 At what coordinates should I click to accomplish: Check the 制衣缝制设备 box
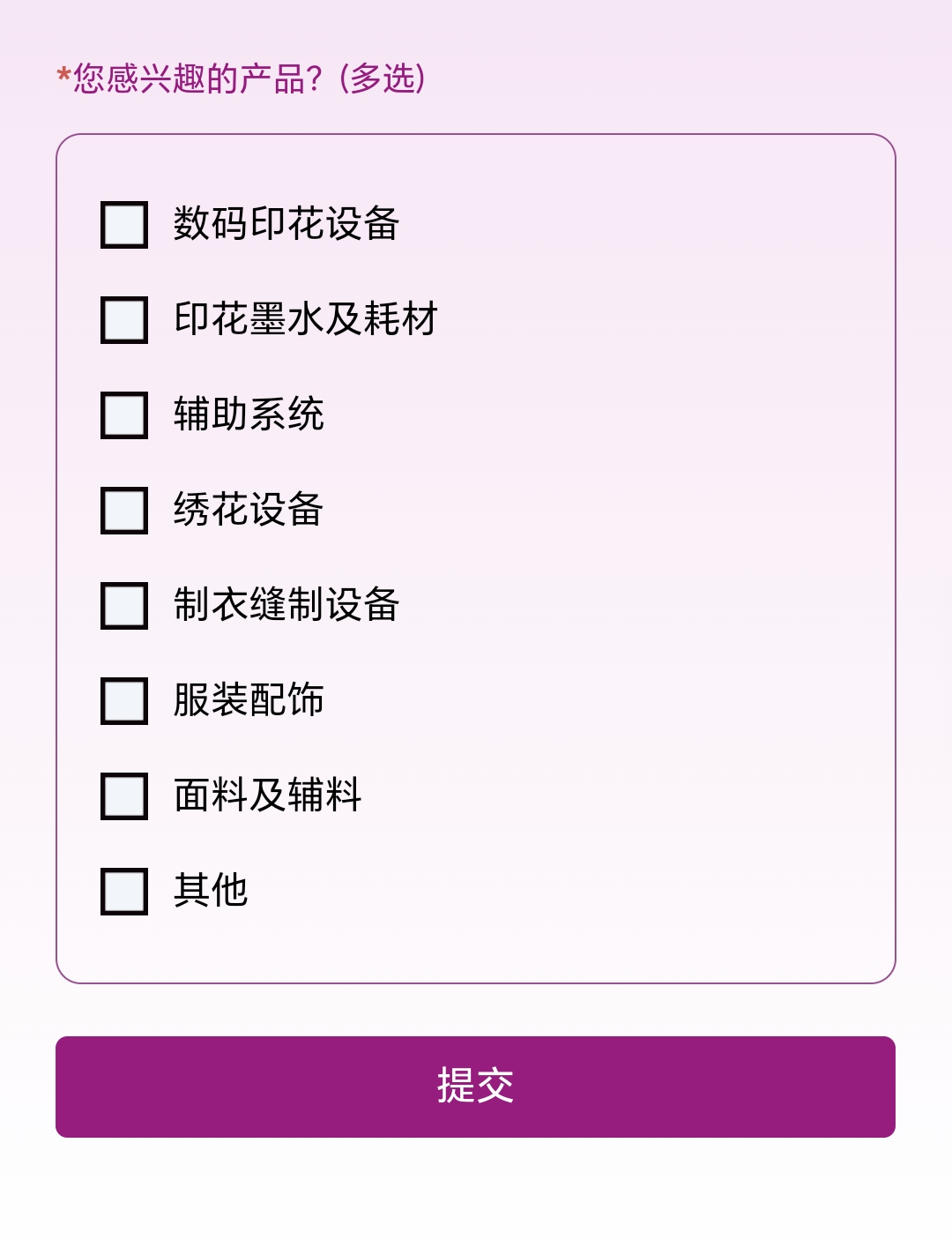click(124, 606)
